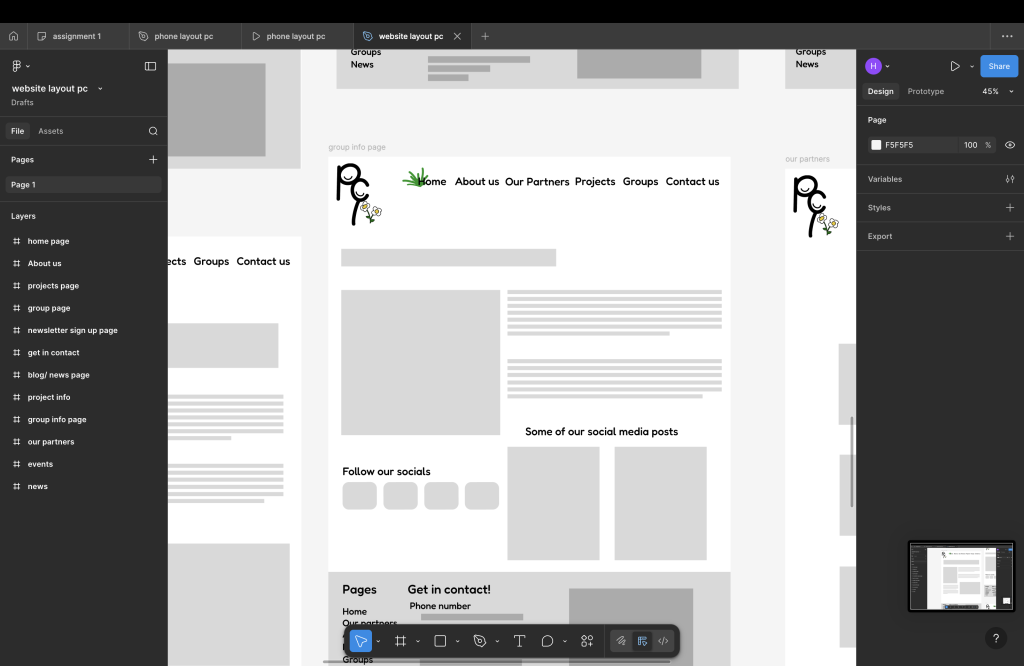Open the variables settings icon
Image resolution: width=1024 pixels, height=666 pixels.
(x=1009, y=179)
